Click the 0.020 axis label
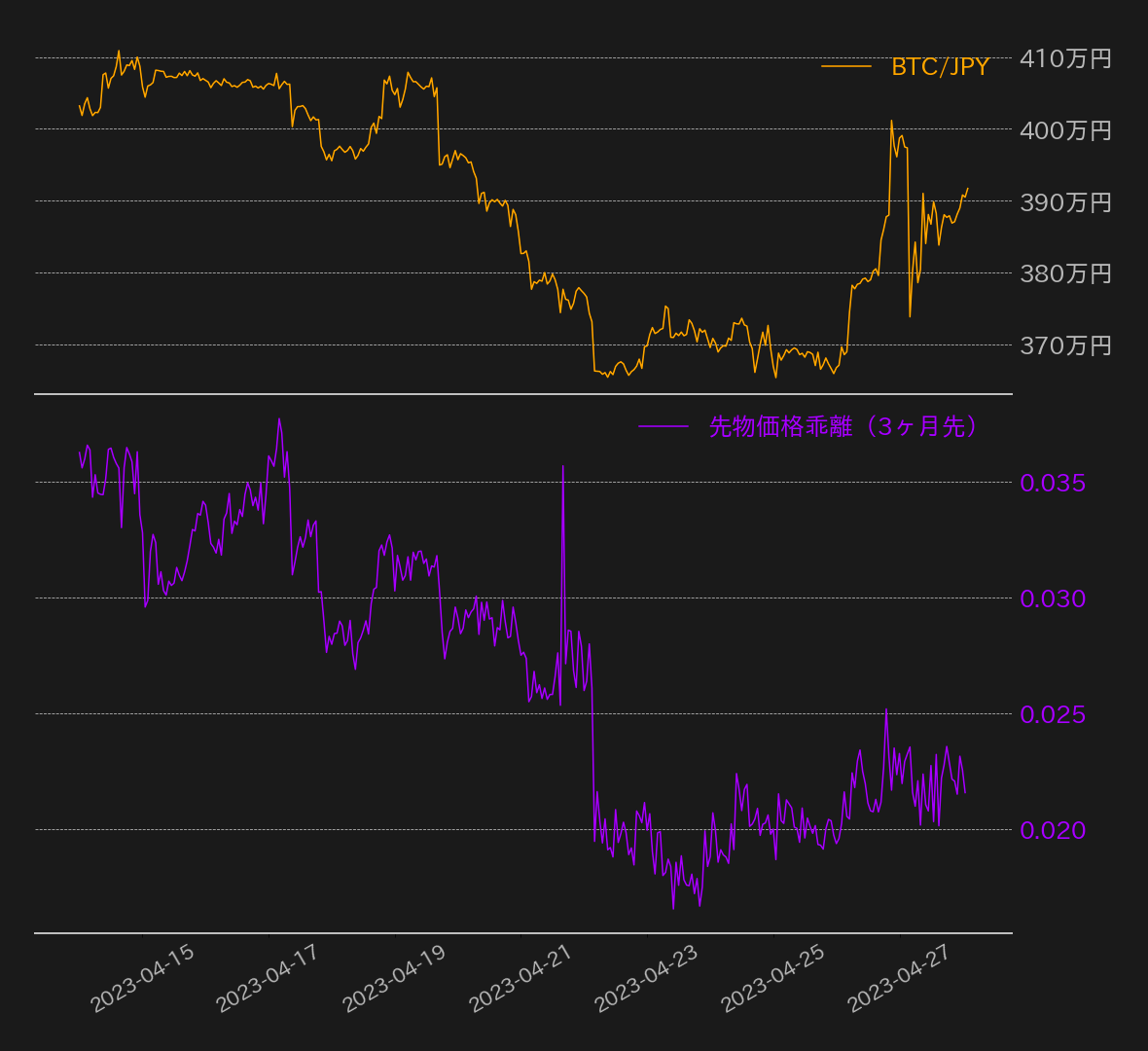Image resolution: width=1148 pixels, height=1051 pixels. pyautogui.click(x=1053, y=830)
